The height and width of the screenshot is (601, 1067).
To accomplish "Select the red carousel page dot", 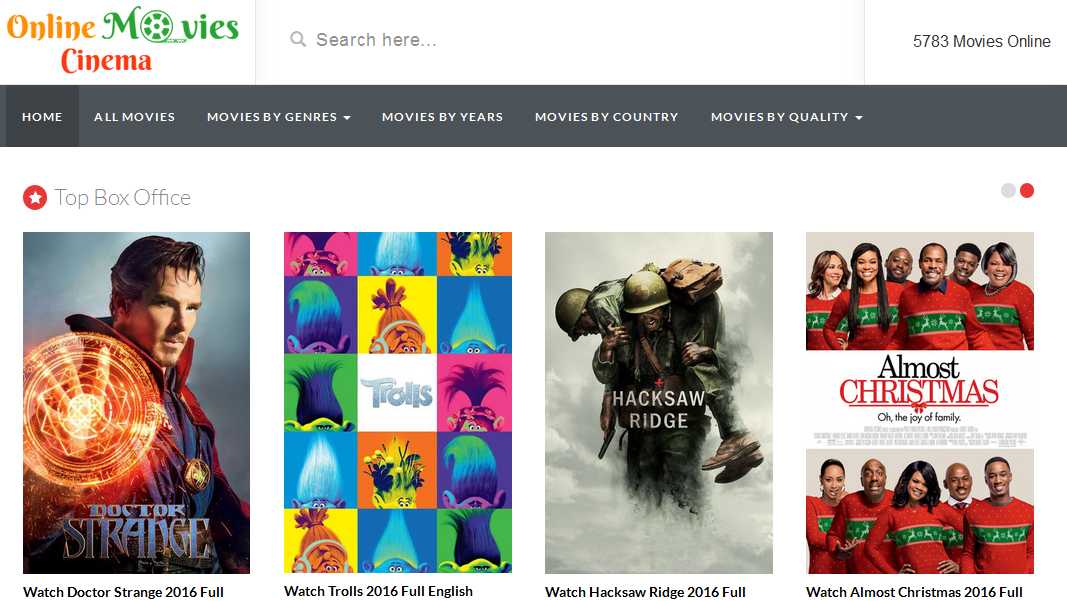I will 1027,191.
